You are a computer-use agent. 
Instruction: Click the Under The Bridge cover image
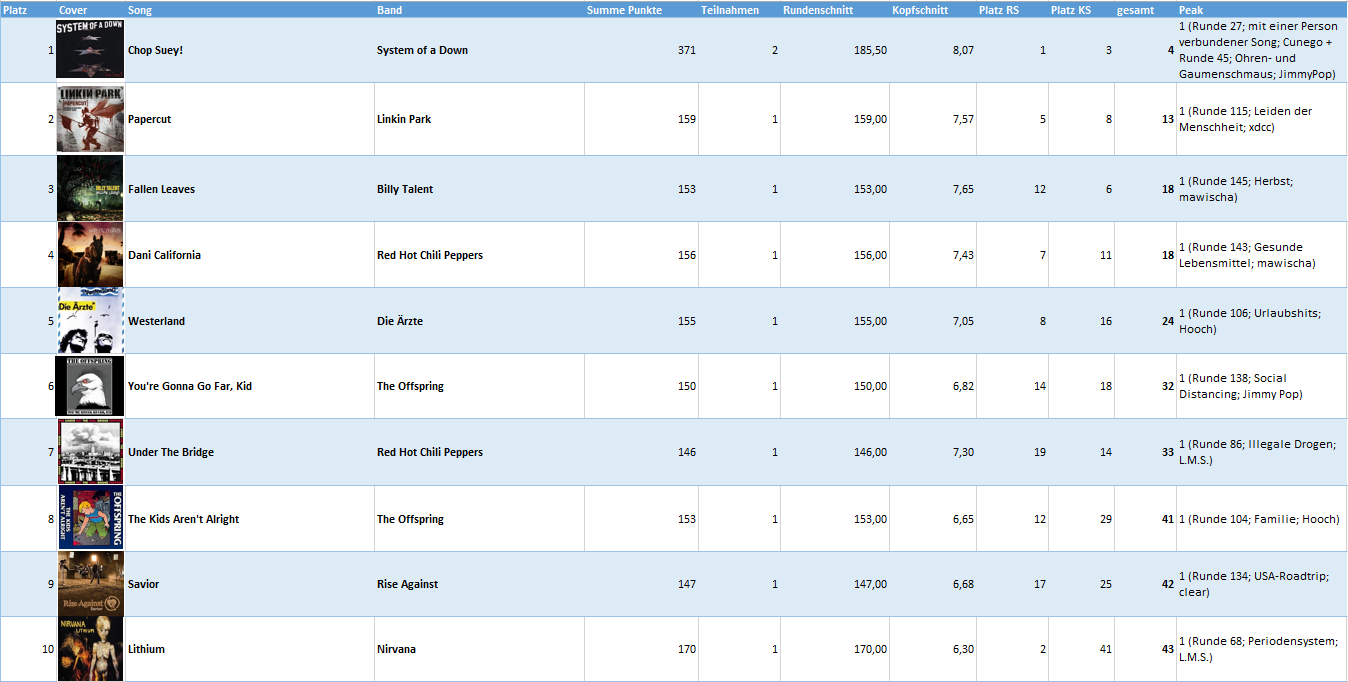[x=90, y=452]
